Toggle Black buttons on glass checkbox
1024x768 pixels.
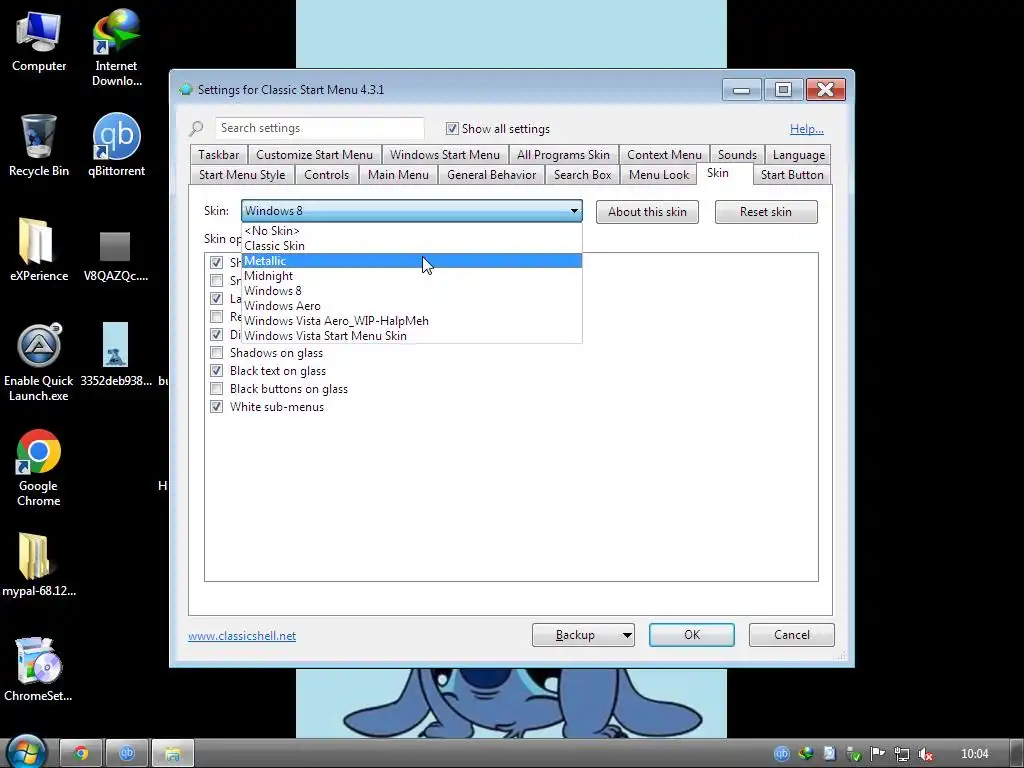click(216, 389)
